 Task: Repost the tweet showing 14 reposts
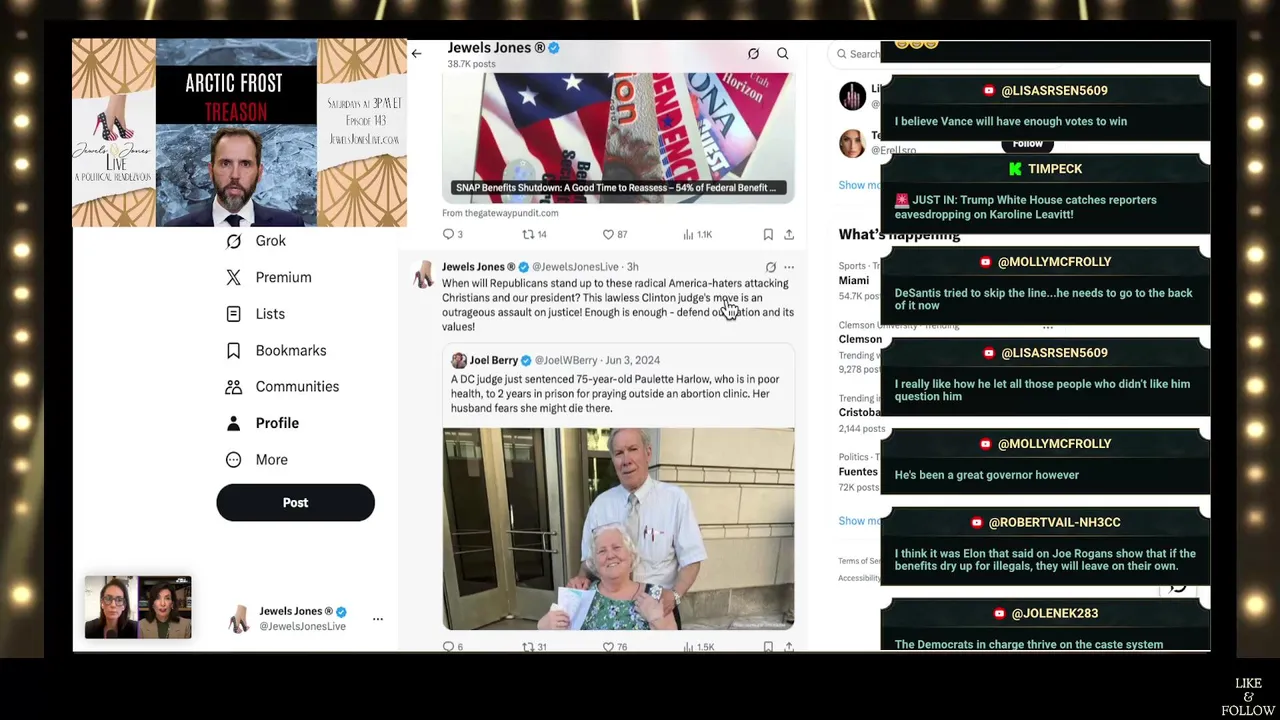coord(535,234)
